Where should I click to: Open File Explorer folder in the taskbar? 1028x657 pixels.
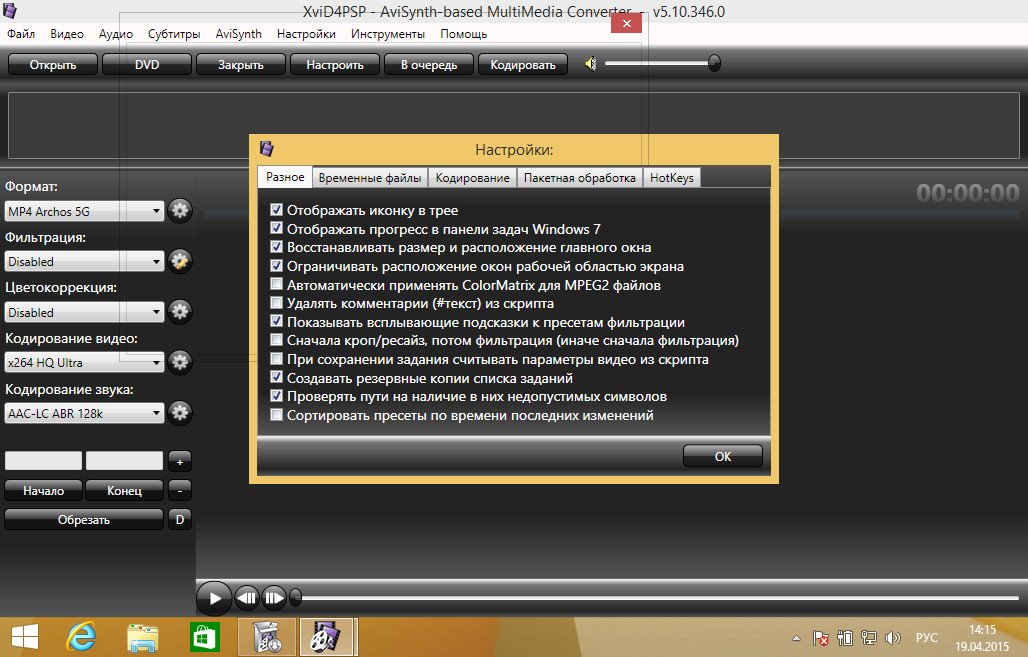143,636
